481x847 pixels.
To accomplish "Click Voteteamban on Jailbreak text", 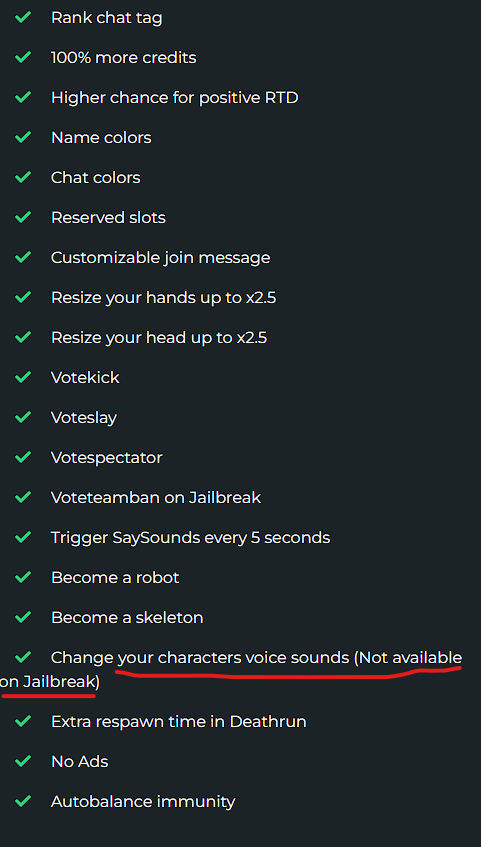I will click(x=156, y=498).
